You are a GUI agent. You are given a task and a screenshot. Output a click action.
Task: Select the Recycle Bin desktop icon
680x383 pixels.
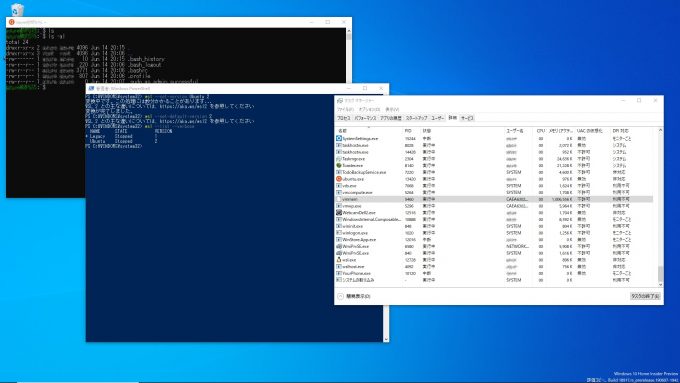(16, 9)
